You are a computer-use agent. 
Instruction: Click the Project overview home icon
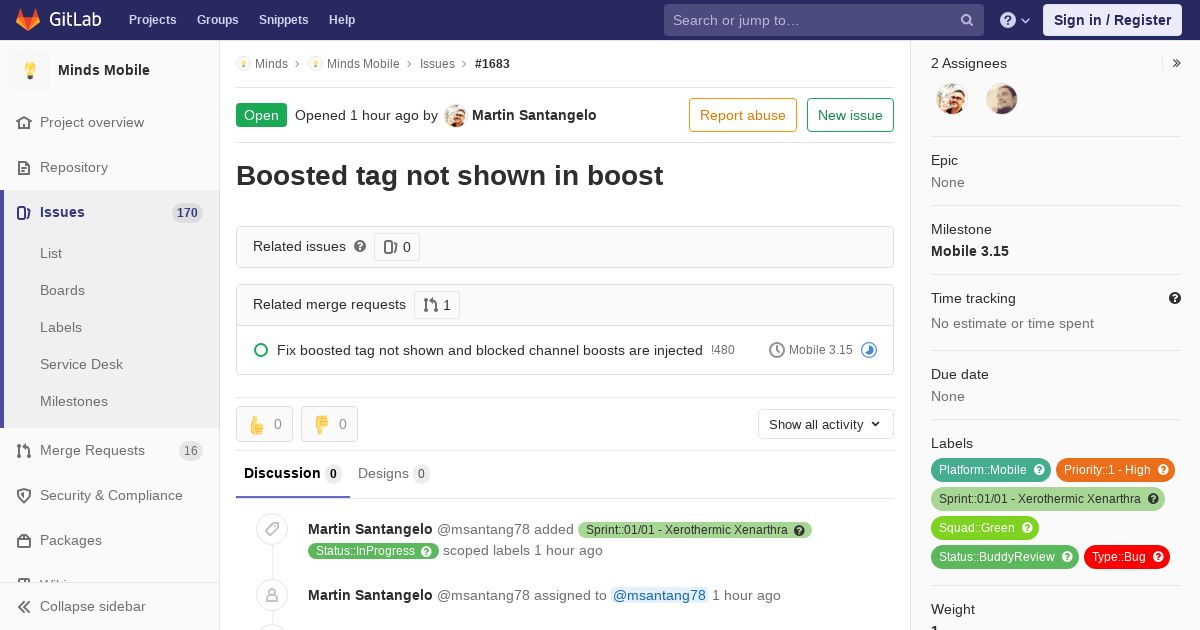[24, 122]
